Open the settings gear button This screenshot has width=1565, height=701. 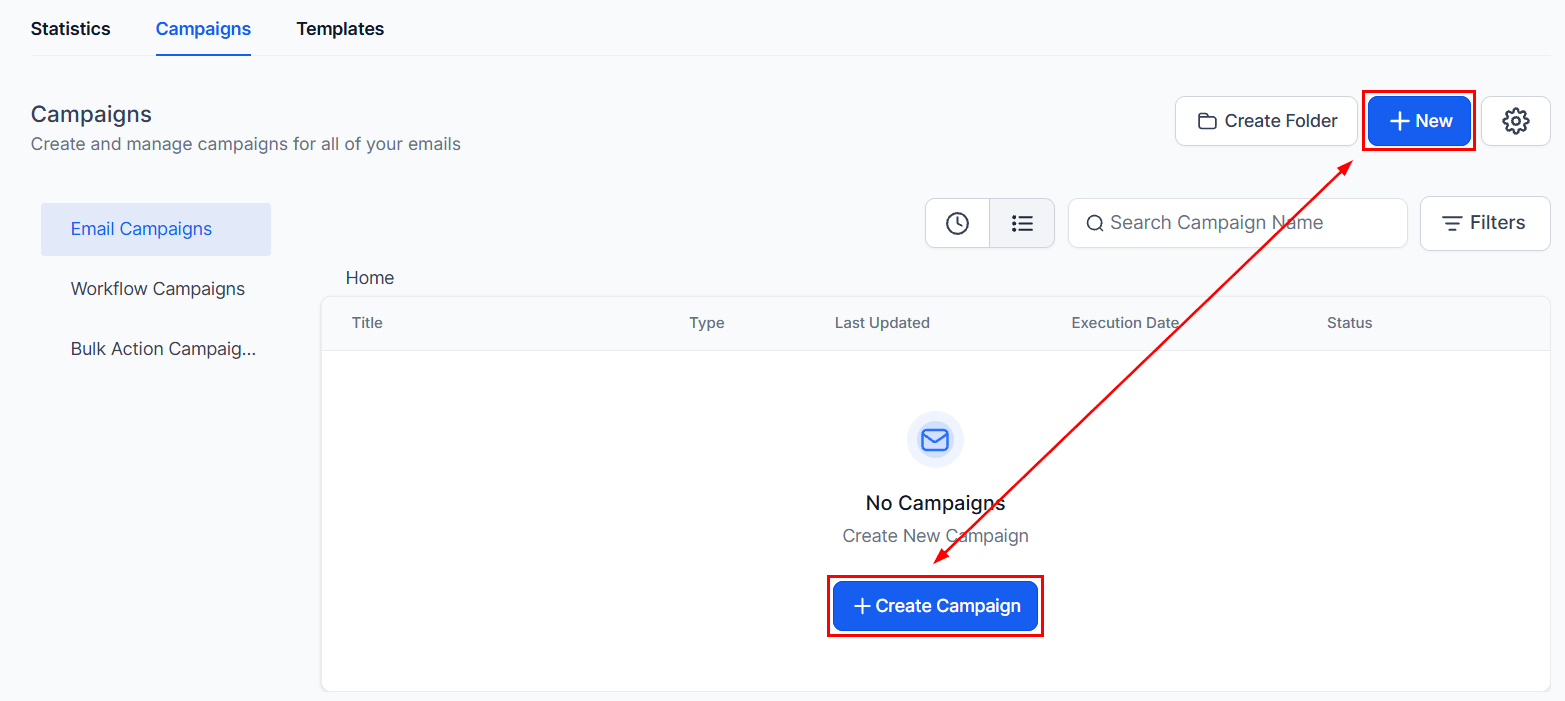1516,121
